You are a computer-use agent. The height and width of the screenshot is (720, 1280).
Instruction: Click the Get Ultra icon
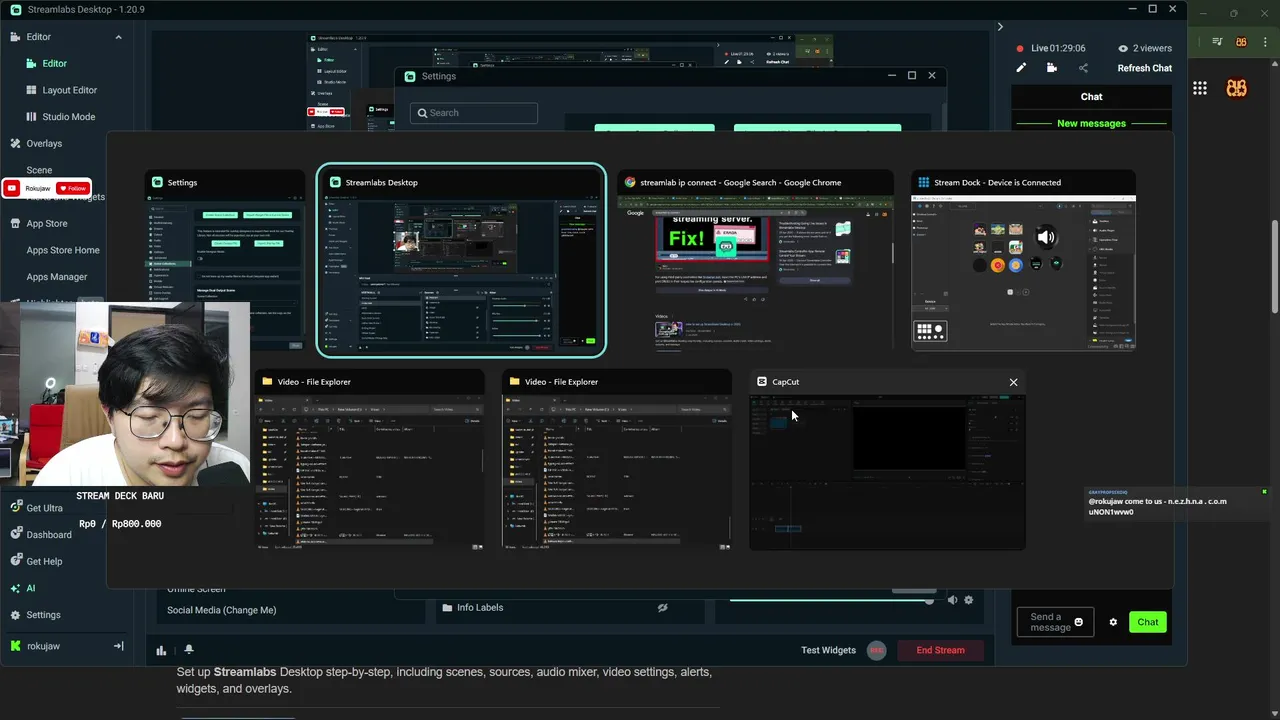pos(16,508)
